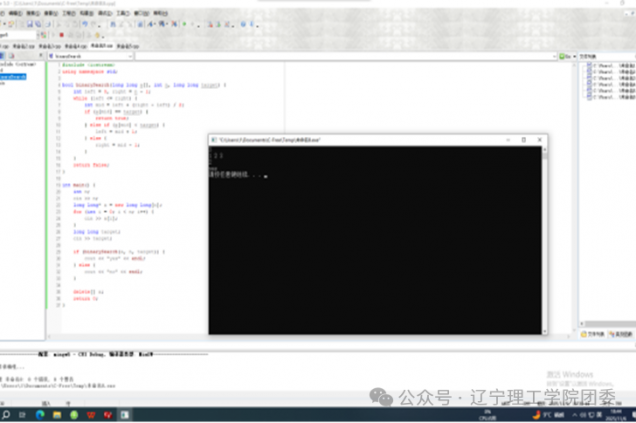Screen dimensions: 636x423
Task: Select include <iostream> in symbol tree
Action: 18,64
